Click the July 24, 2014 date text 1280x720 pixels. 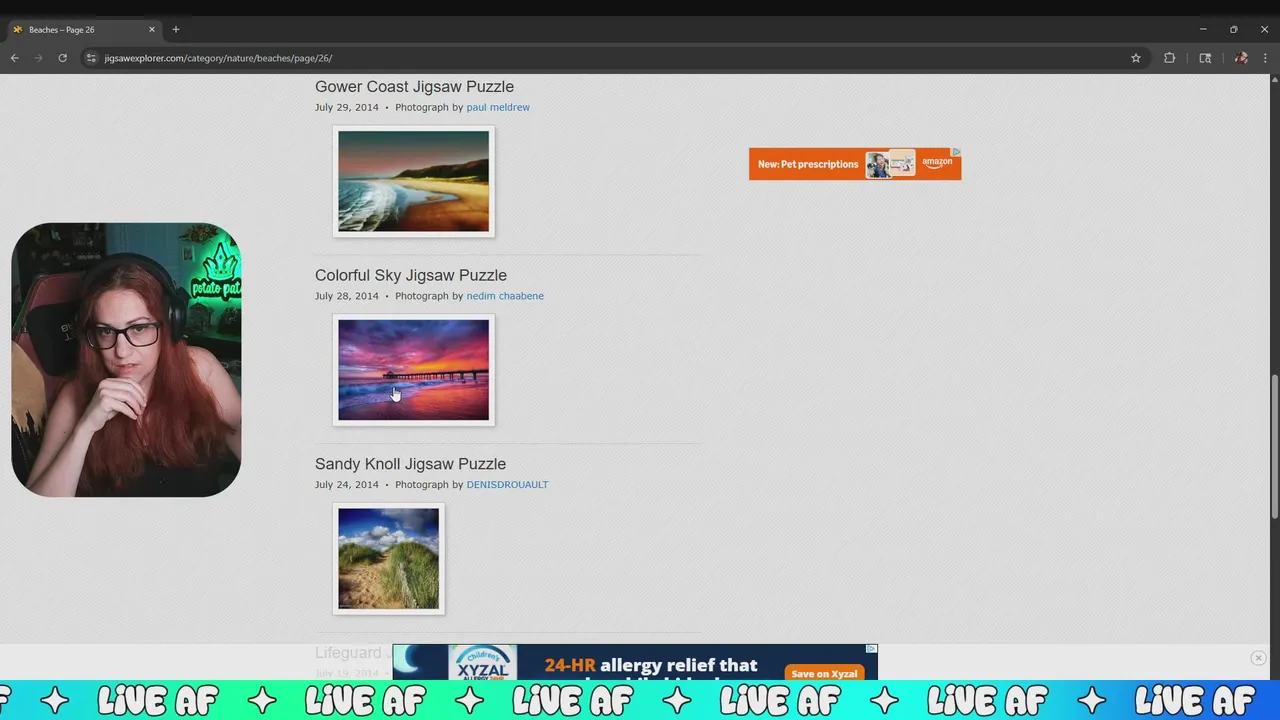click(x=347, y=485)
